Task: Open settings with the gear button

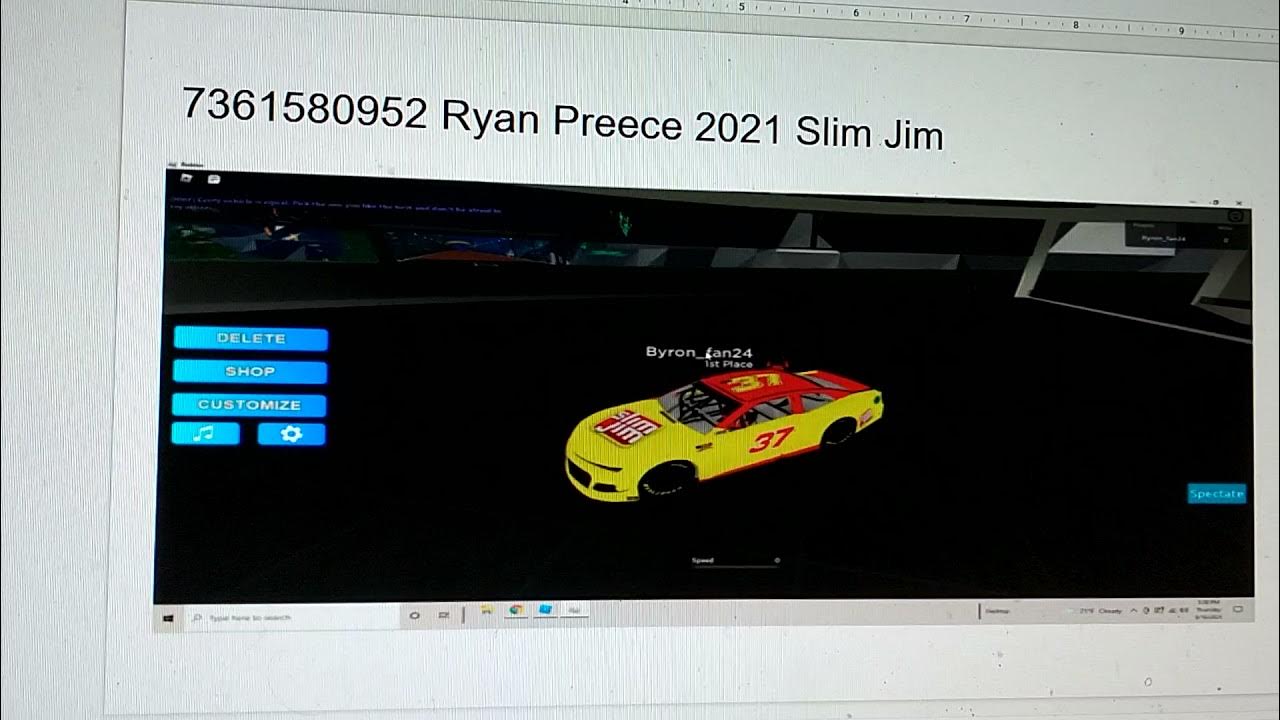Action: (x=291, y=434)
